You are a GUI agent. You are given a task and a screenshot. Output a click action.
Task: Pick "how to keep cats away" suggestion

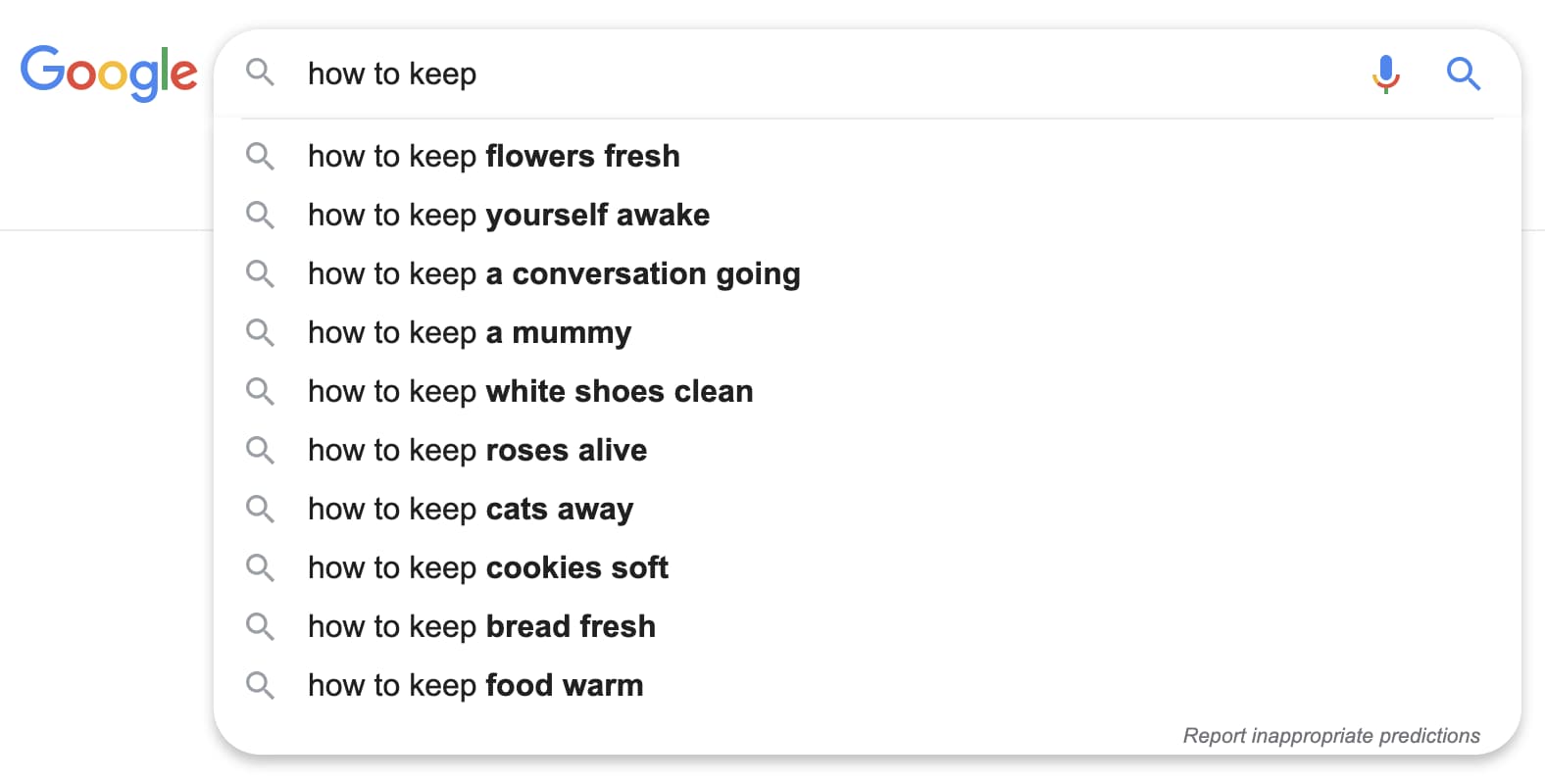[x=471, y=509]
